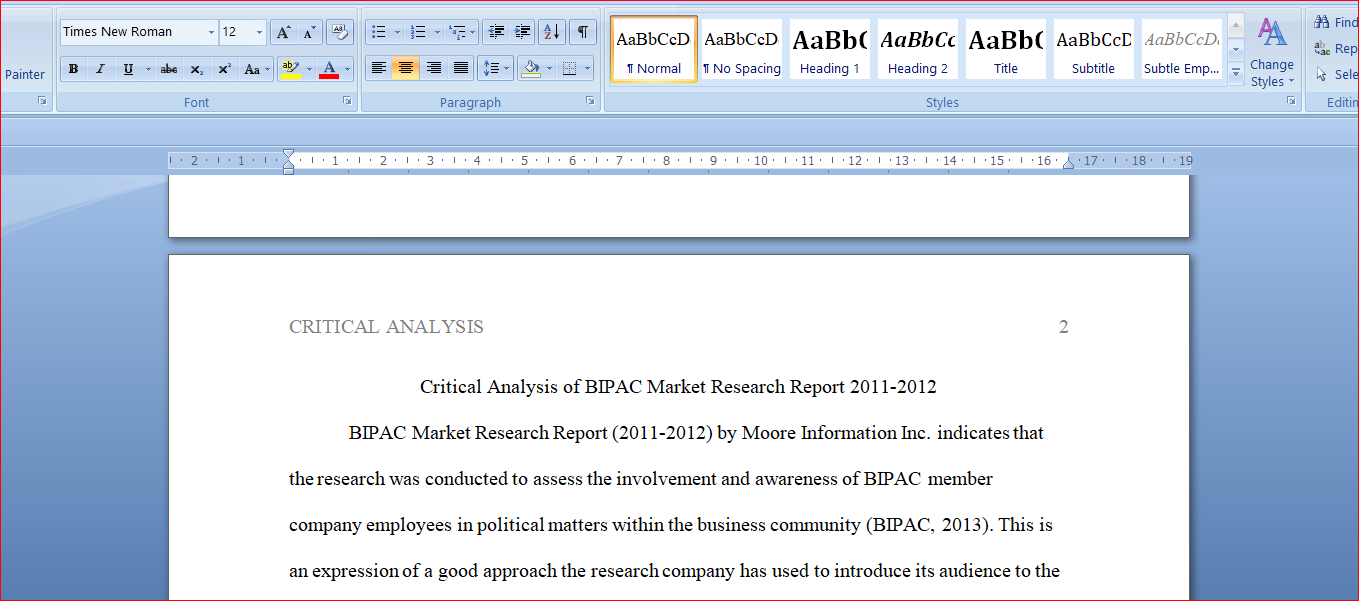Expand the Styles gallery More arrow
Viewport: 1359px width, 601px height.
tap(1235, 72)
